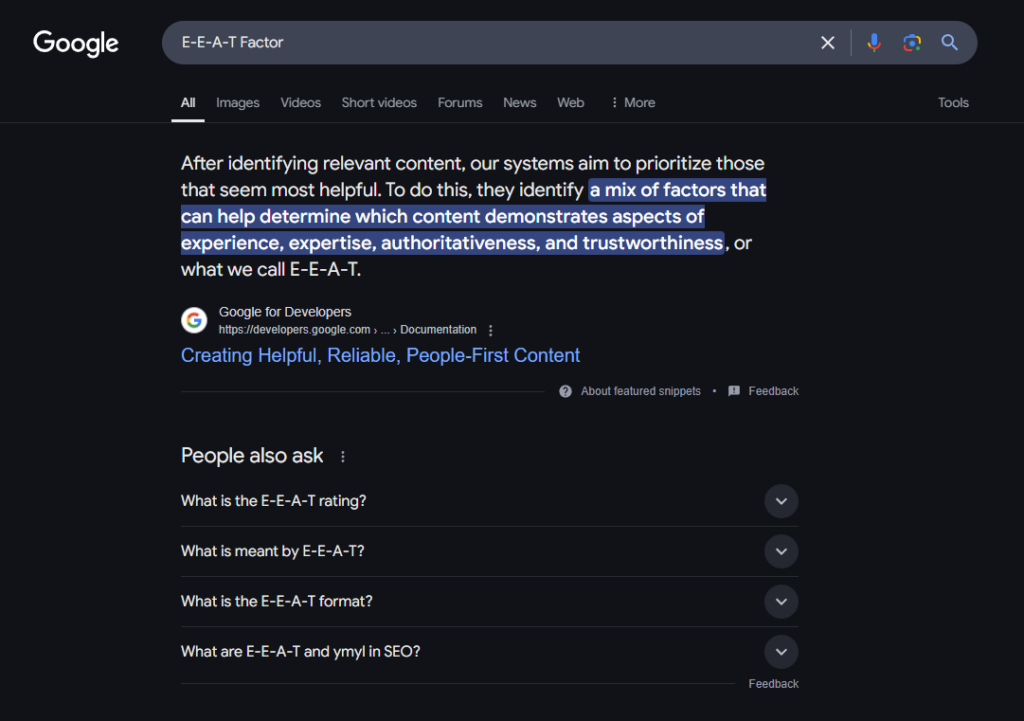Click the developers.google.com URL breadcrumb
The width and height of the screenshot is (1024, 721).
[x=347, y=330]
